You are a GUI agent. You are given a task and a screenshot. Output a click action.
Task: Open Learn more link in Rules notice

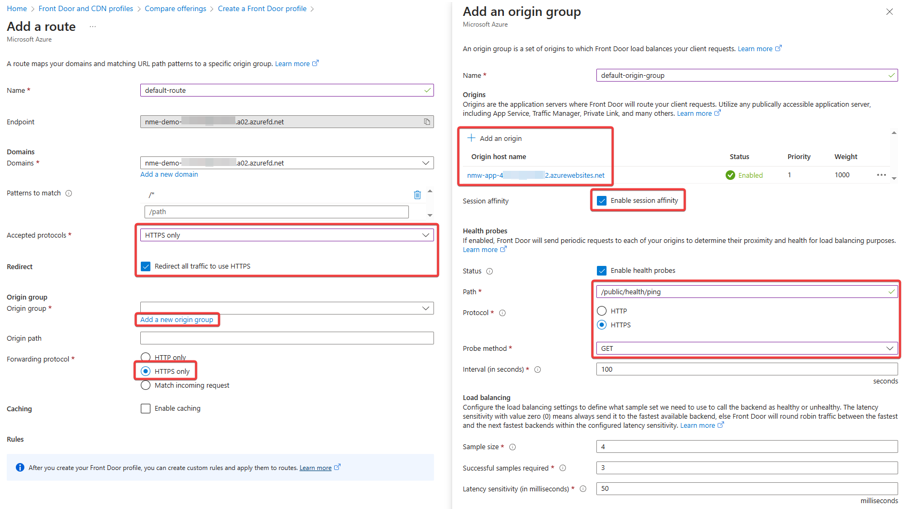320,468
